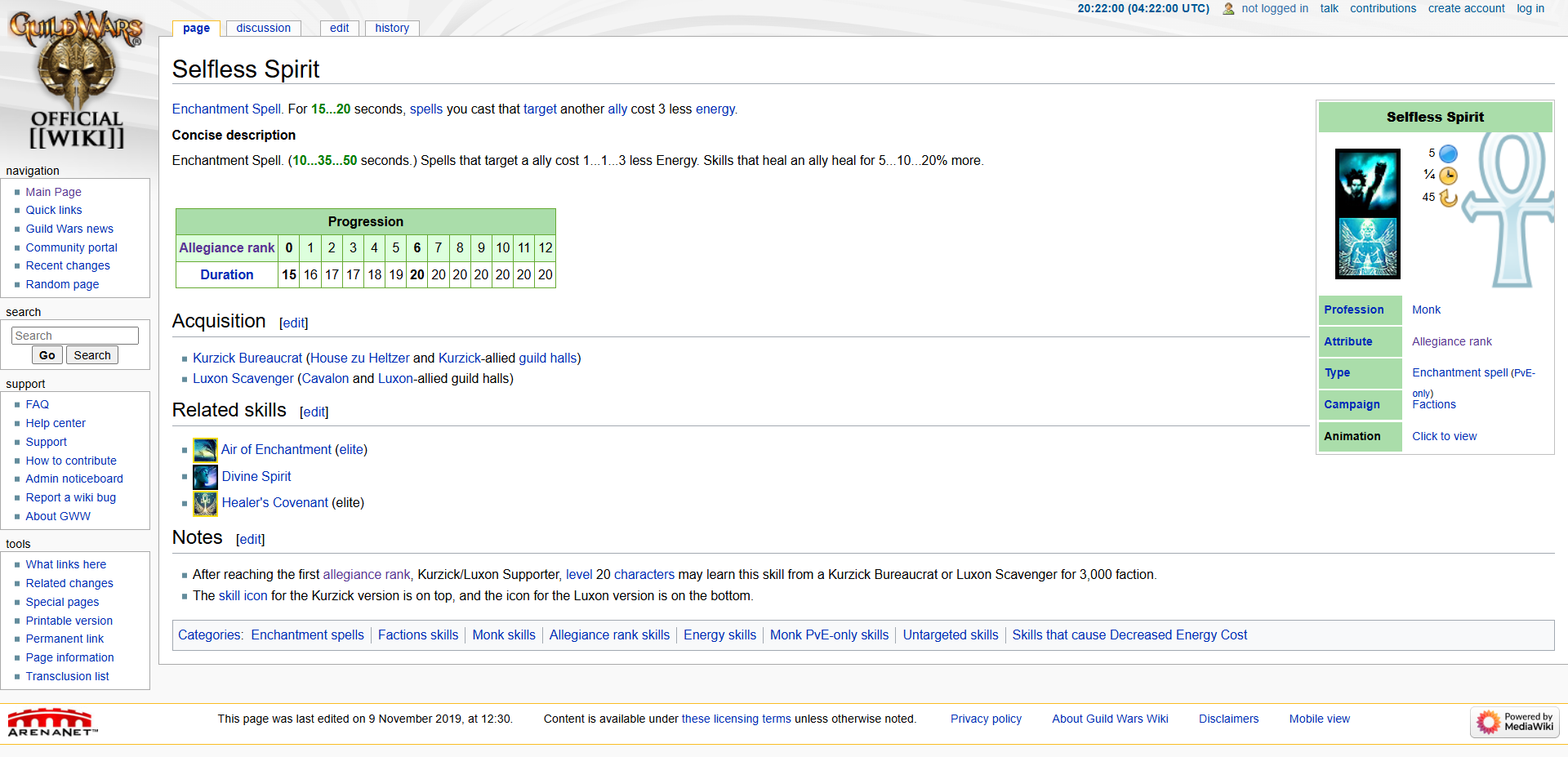The width and height of the screenshot is (1568, 757).
Task: Open Skills that cause Decreased Energy Cost
Action: (1129, 635)
